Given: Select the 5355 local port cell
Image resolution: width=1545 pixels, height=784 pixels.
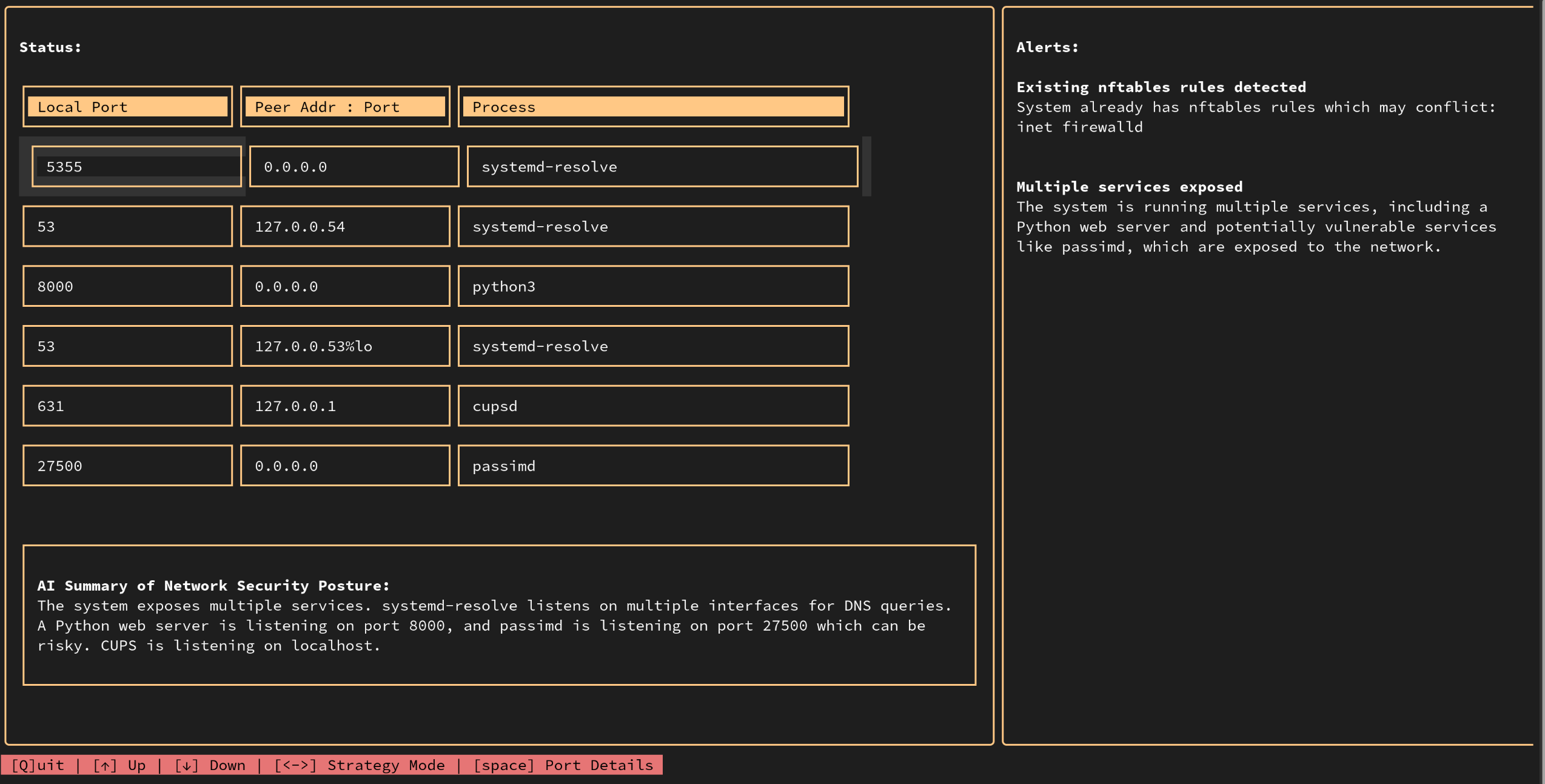Looking at the screenshot, I should [x=136, y=167].
